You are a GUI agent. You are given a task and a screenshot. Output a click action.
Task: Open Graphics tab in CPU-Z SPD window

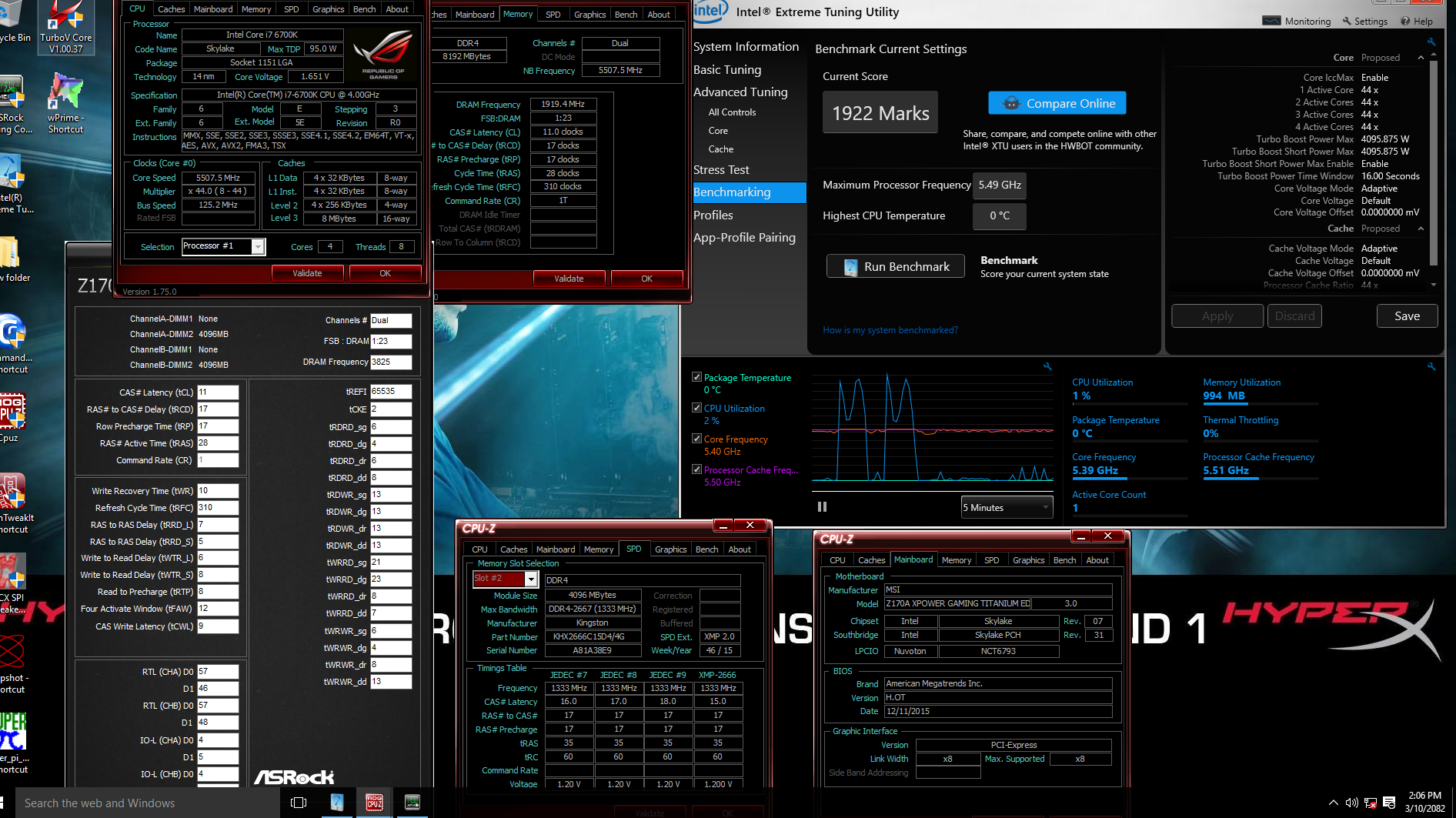tap(670, 549)
